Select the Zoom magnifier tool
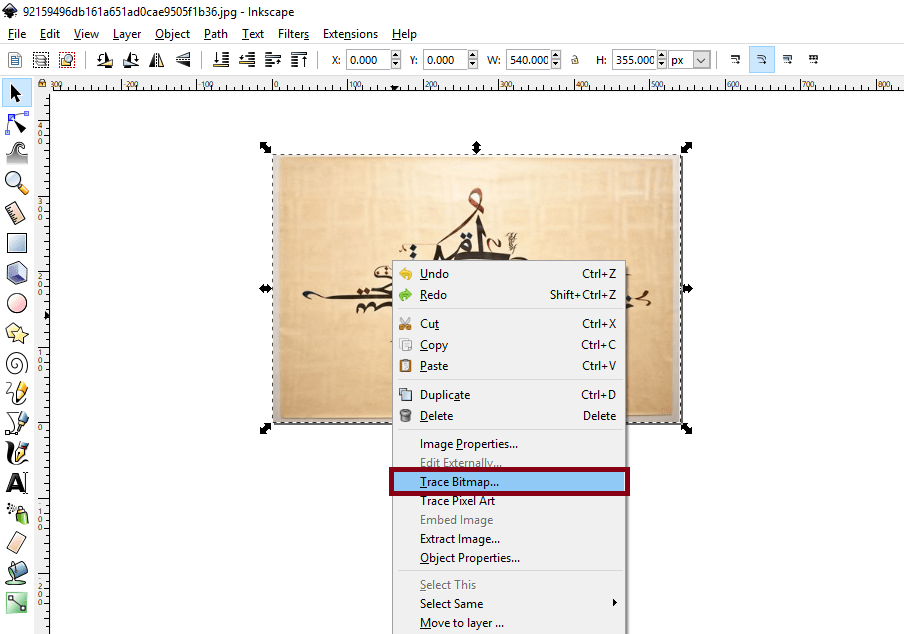This screenshot has height=634, width=904. (17, 183)
